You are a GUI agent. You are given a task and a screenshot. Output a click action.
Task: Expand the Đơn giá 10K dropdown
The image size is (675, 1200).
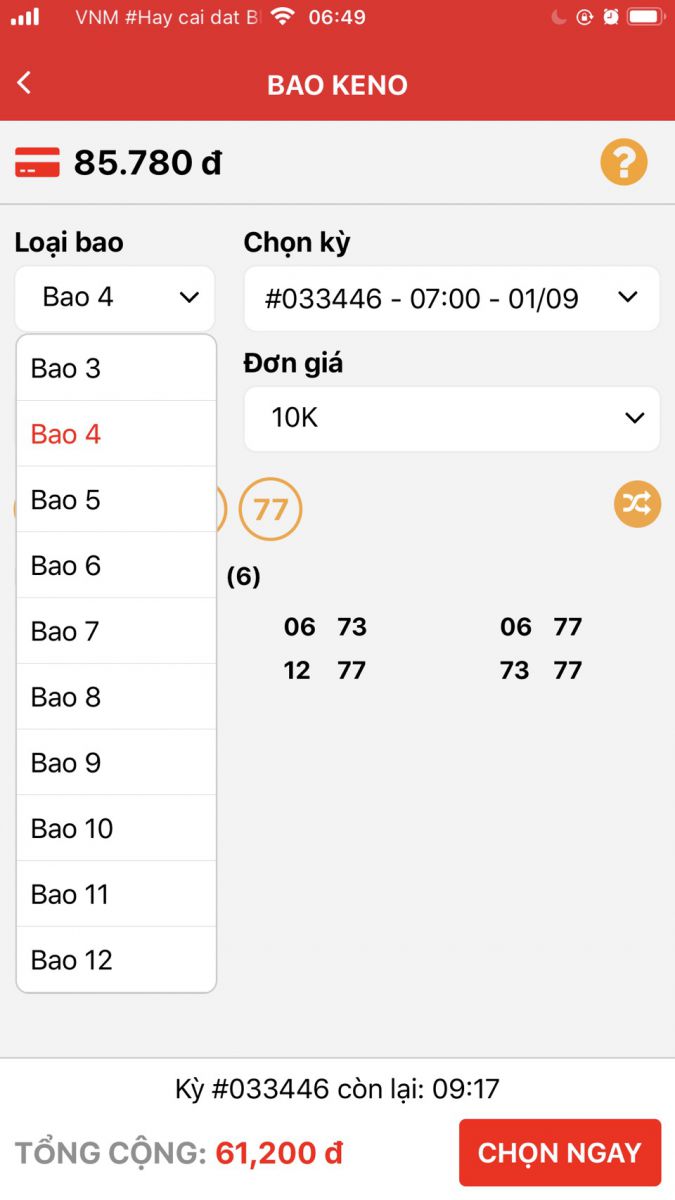click(451, 418)
